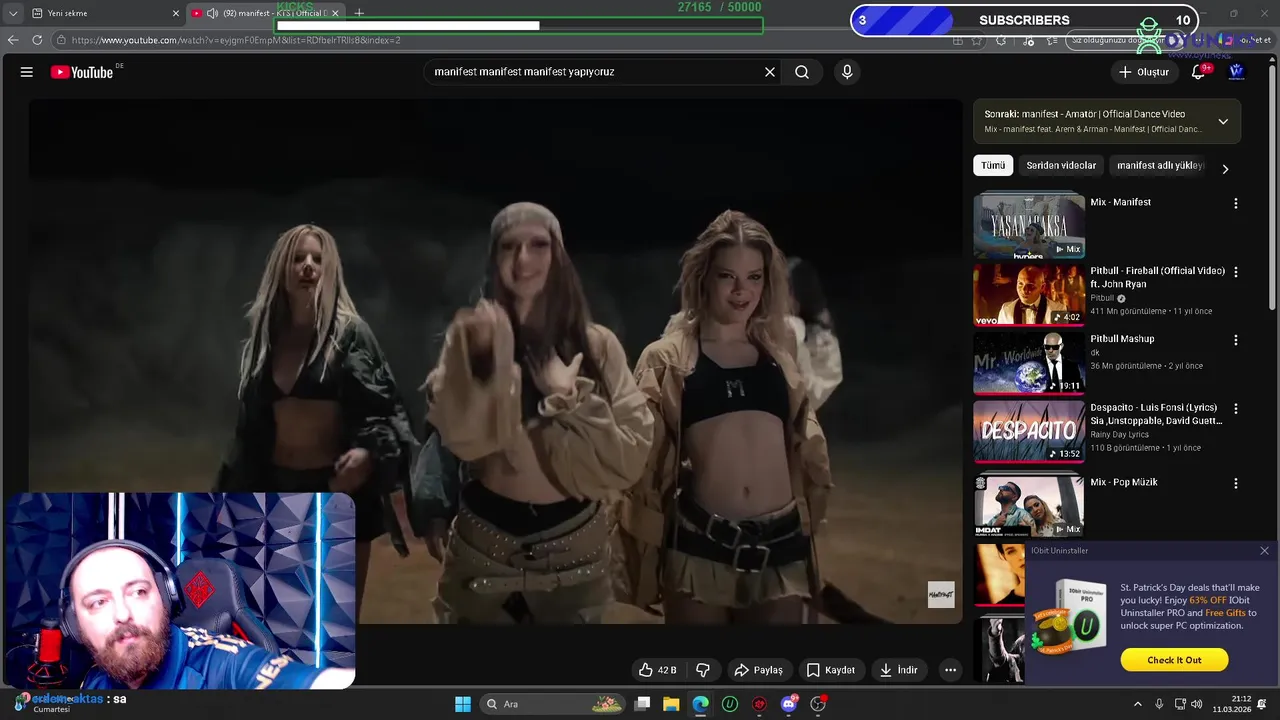Viewport: 1280px width, 720px height.
Task: Open Mix - Manifest thumbnail
Action: [x=1029, y=226]
